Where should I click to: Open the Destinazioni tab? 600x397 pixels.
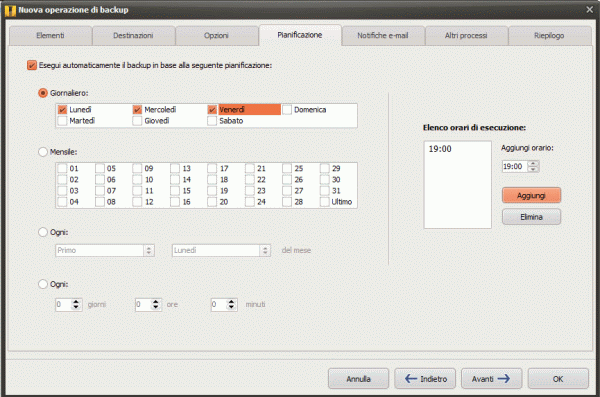tap(133, 36)
